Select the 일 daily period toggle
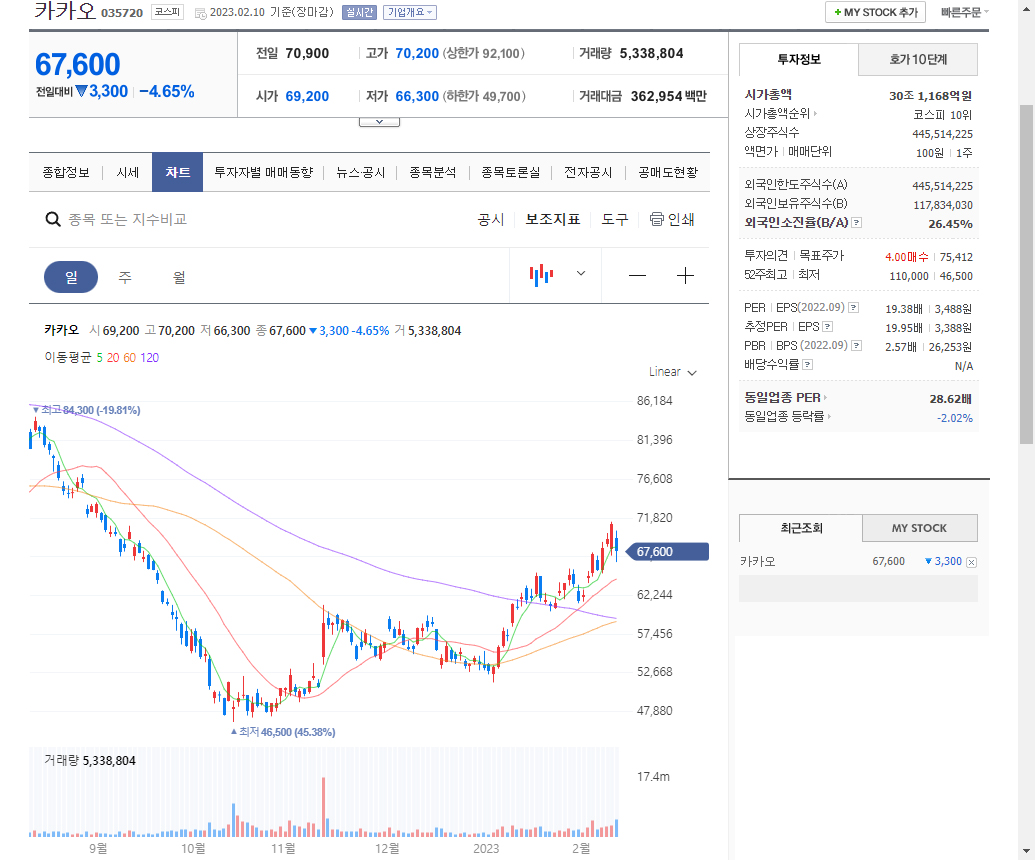 tap(71, 277)
